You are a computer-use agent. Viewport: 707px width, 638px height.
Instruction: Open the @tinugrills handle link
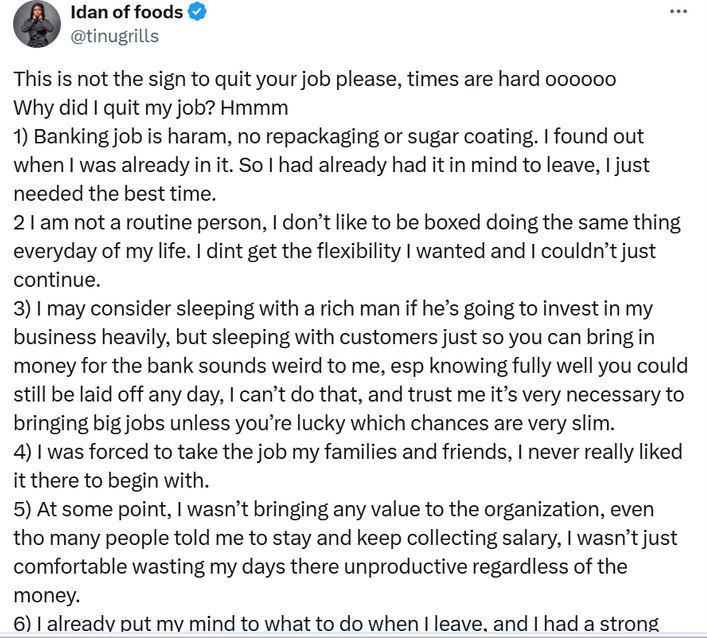click(x=115, y=36)
